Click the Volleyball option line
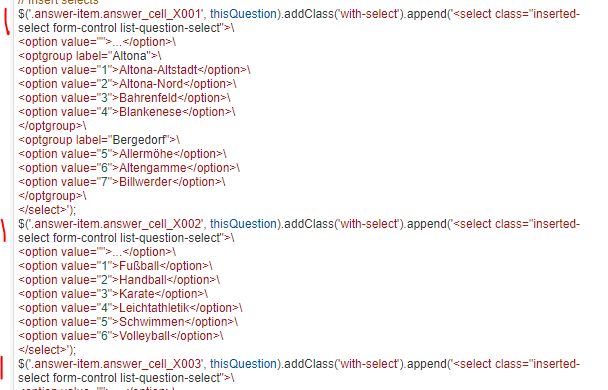Screen dimensions: 608x390 (x=121, y=336)
